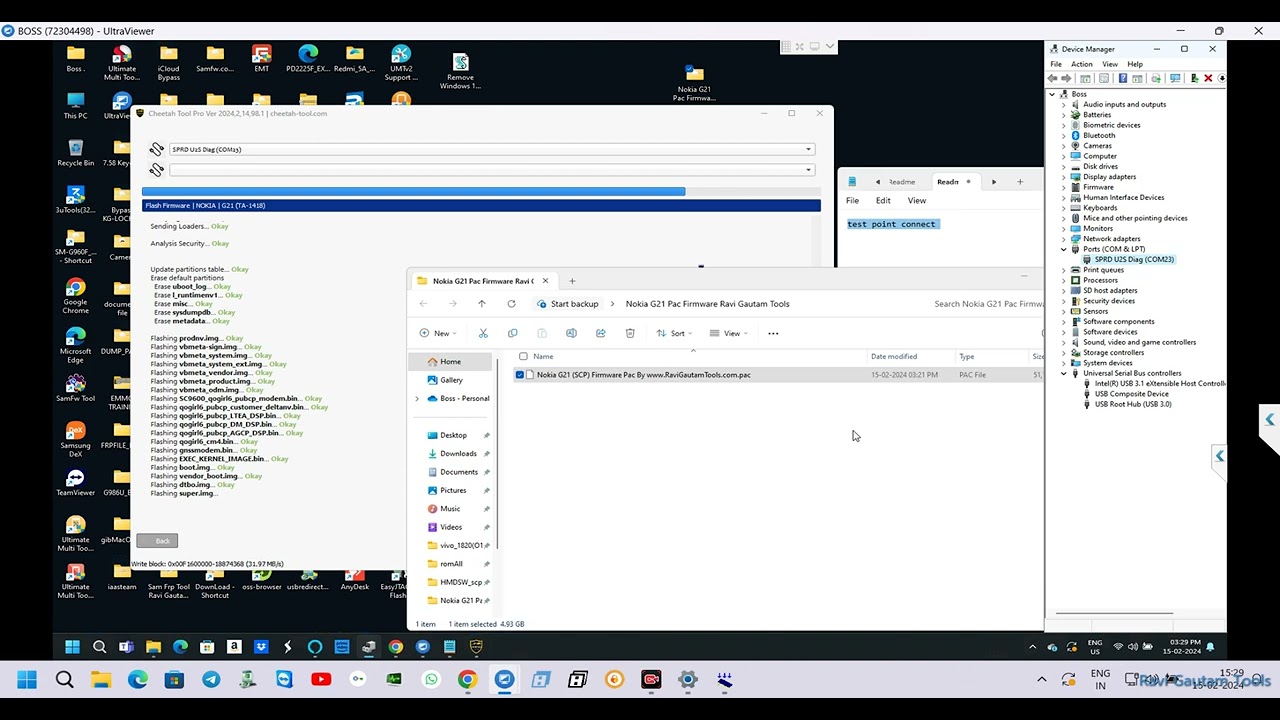Check the select-all checkbox beside Name
The width and height of the screenshot is (1280, 720).
(523, 356)
